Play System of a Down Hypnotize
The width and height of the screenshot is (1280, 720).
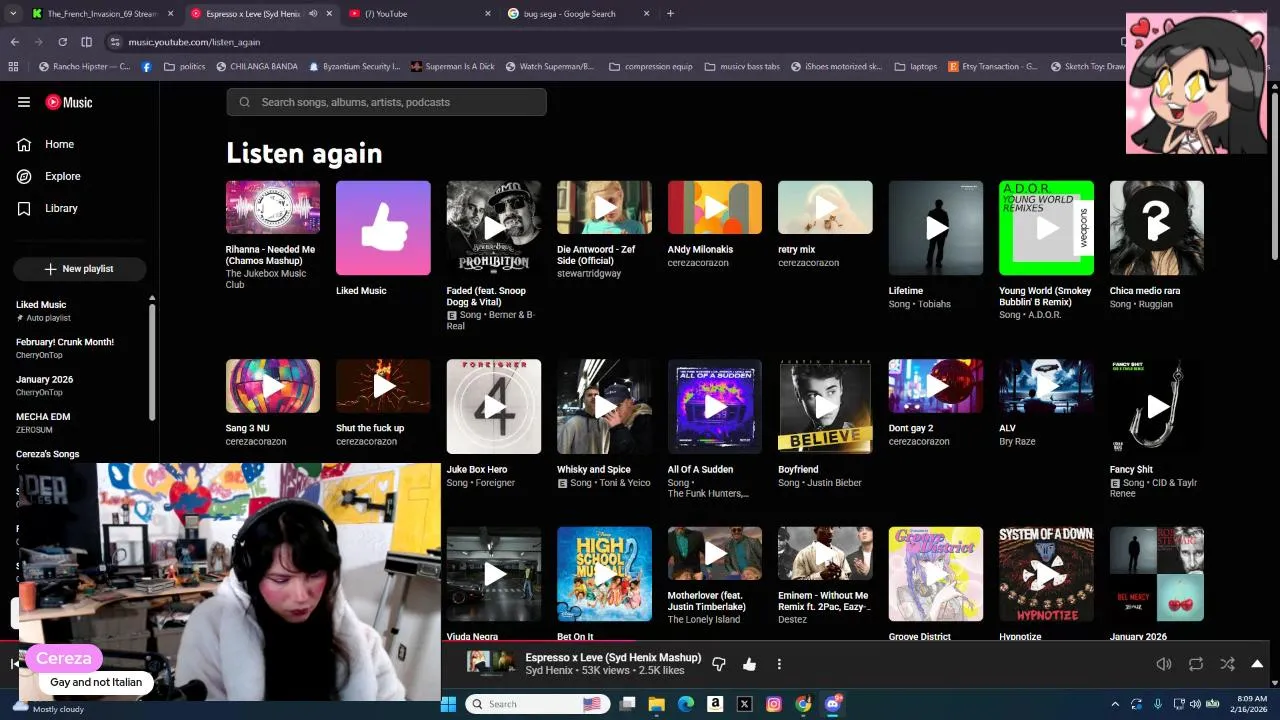point(1046,574)
